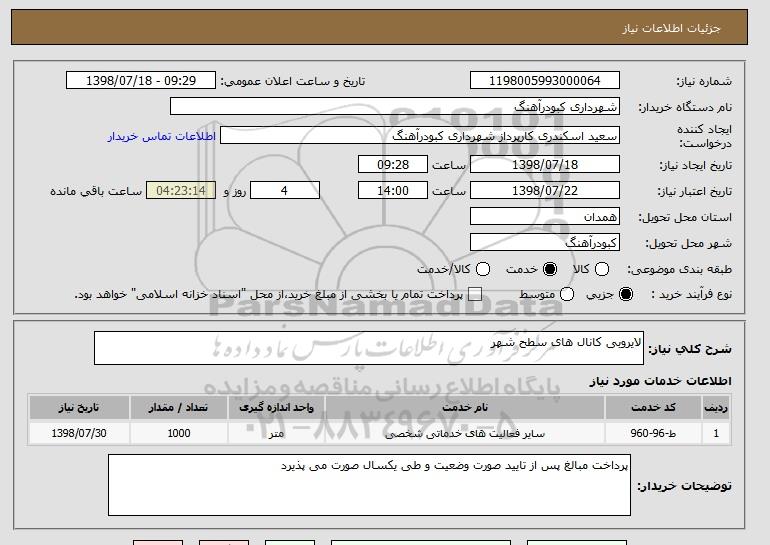Click the unit cell متر
770x545 pixels.
click(x=276, y=434)
